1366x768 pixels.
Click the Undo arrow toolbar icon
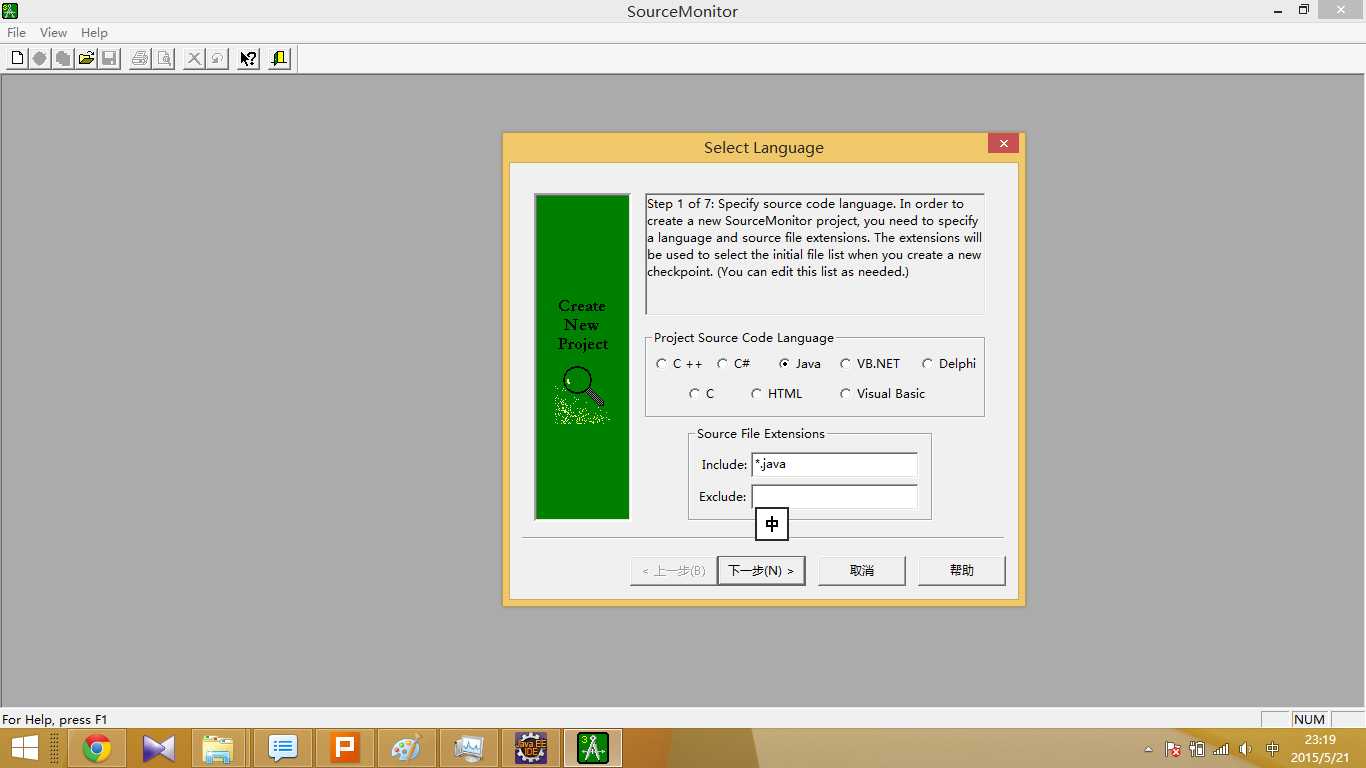tap(217, 59)
